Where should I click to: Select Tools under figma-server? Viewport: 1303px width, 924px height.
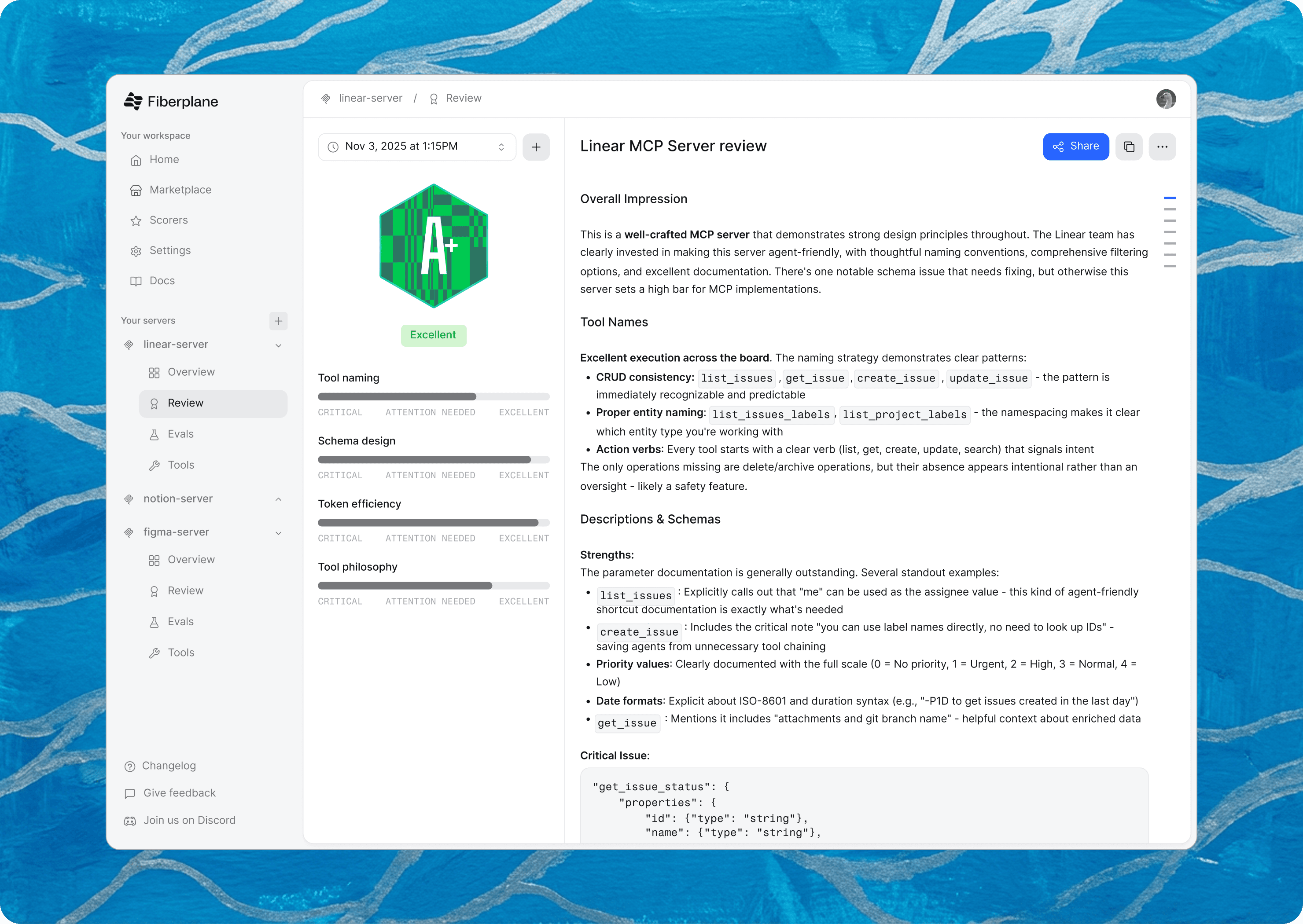click(180, 653)
